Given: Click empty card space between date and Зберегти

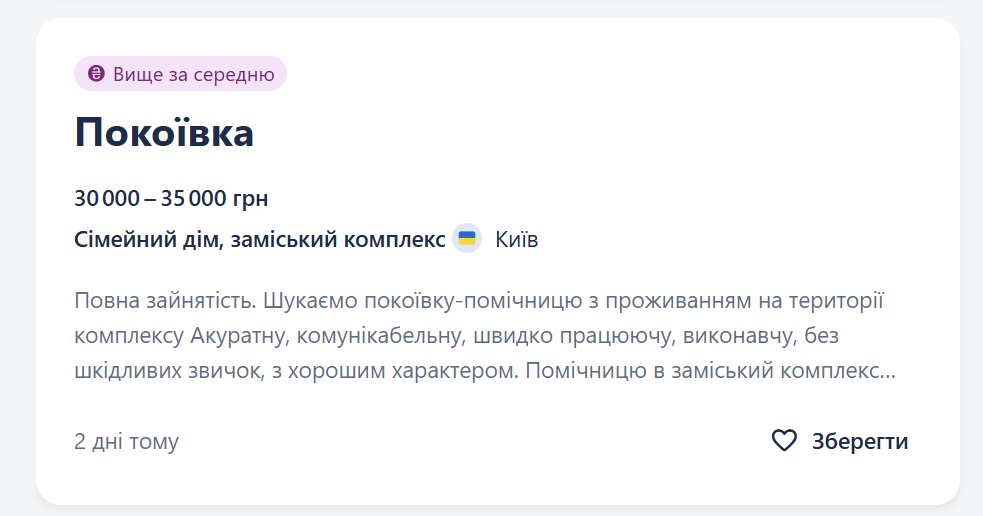Looking at the screenshot, I should pos(470,441).
